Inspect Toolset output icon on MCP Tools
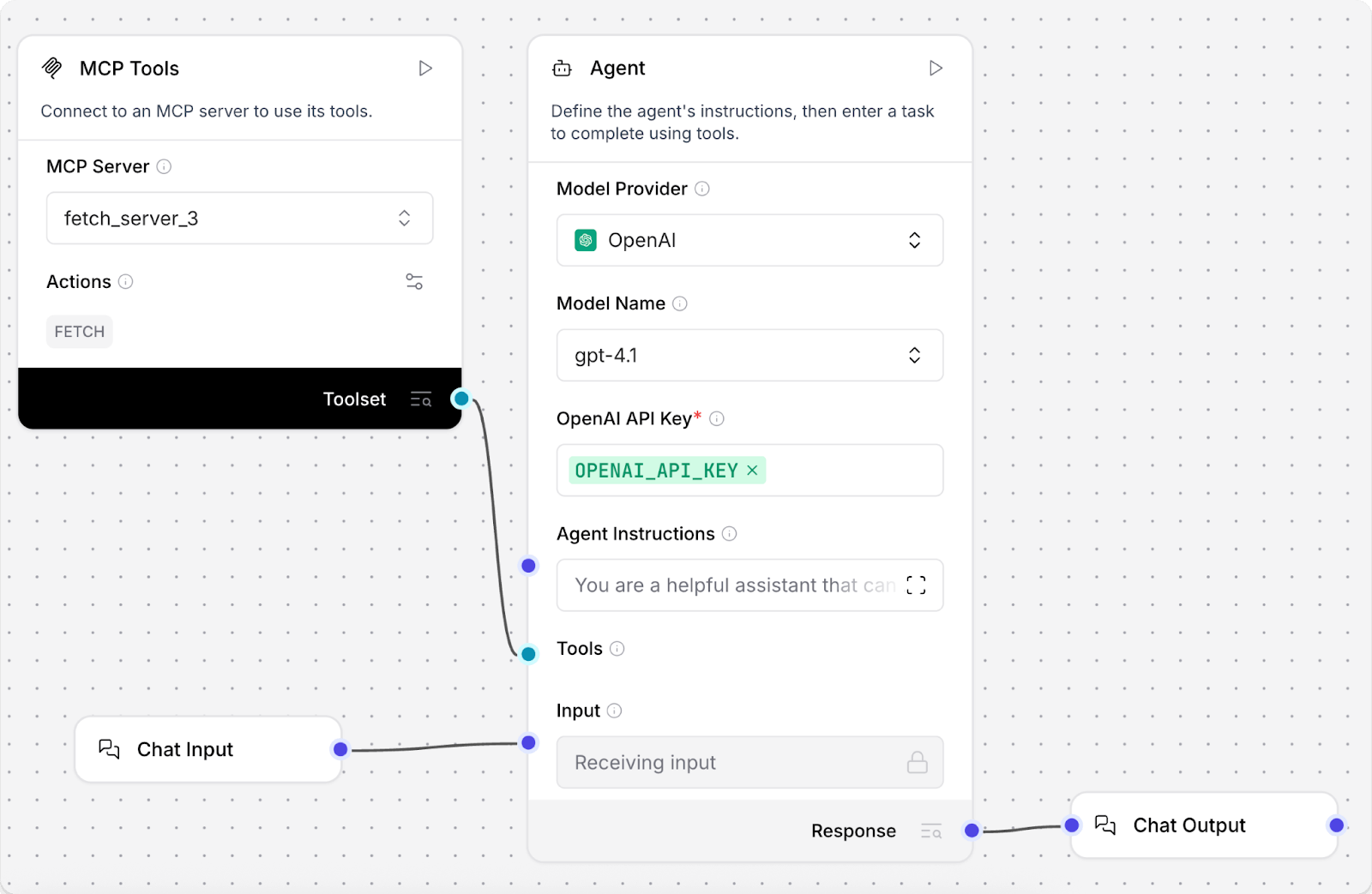The height and width of the screenshot is (894, 1372). [x=420, y=399]
